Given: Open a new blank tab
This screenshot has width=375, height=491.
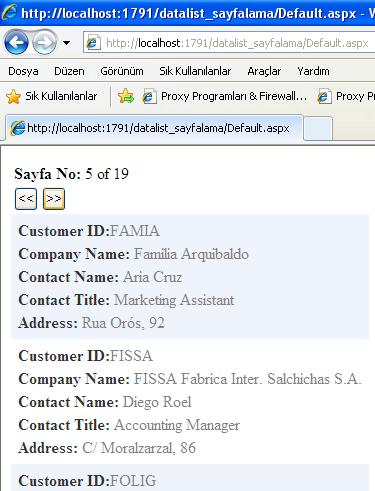Looking at the screenshot, I should pos(318,129).
